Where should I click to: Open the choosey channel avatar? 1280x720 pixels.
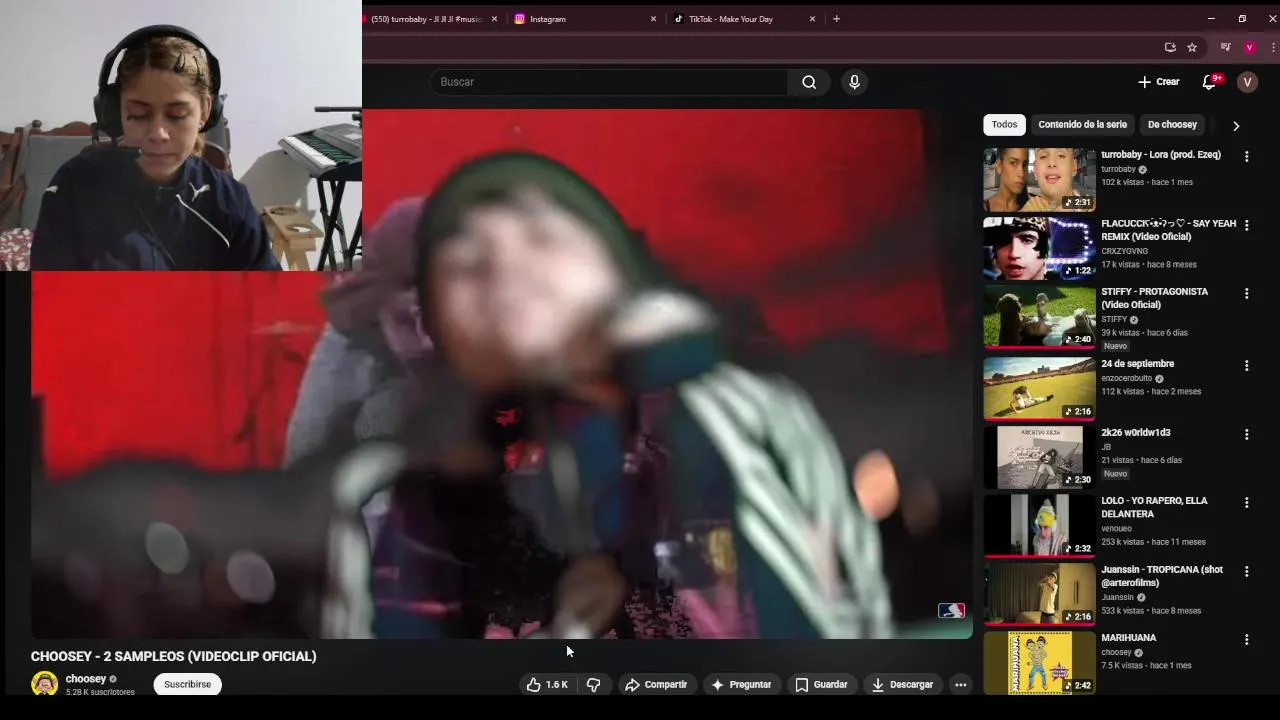click(x=44, y=684)
